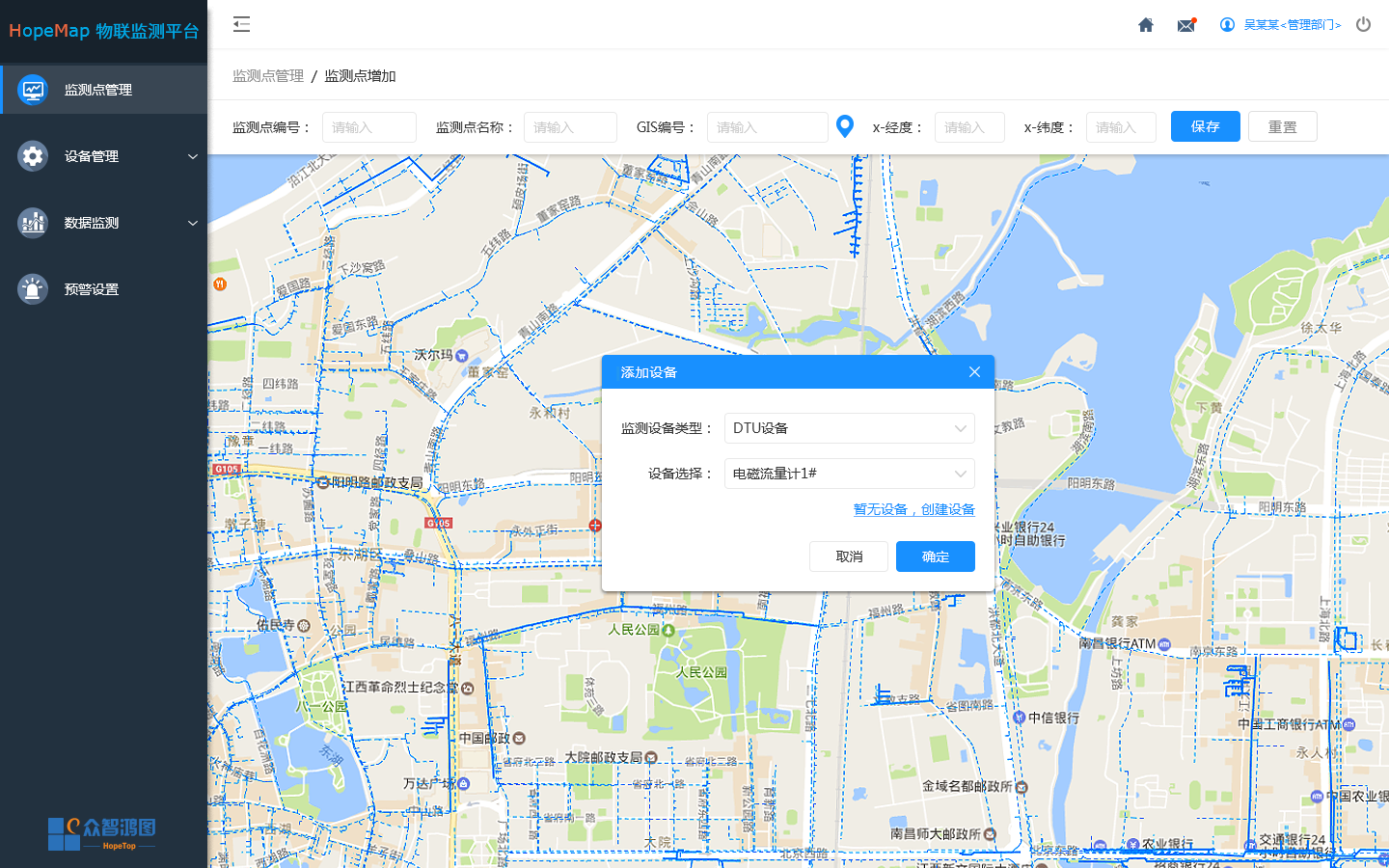Click the 监测点管理 breadcrumb link
The width and height of the screenshot is (1389, 868).
(x=268, y=76)
